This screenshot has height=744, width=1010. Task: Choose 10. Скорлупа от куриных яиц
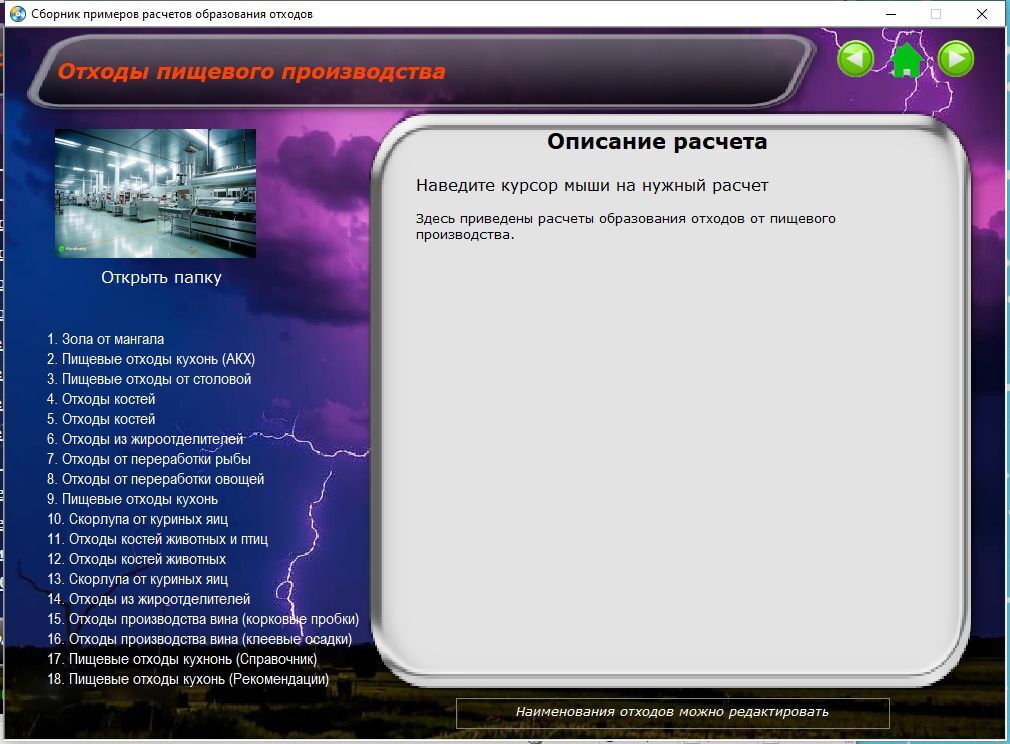pos(137,519)
